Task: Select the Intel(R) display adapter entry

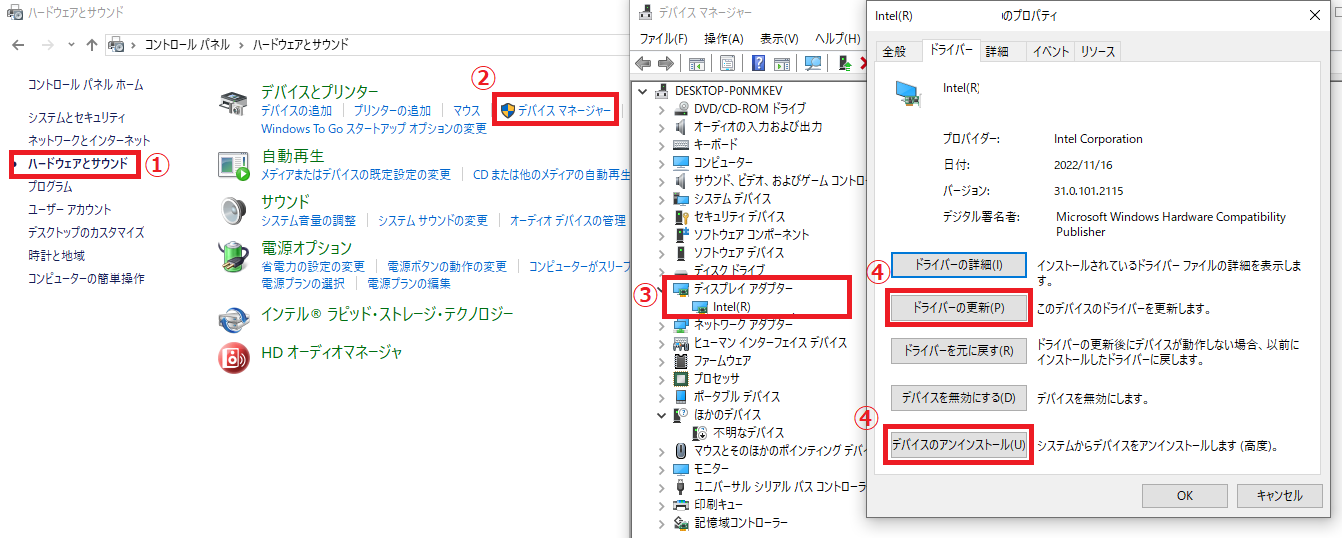Action: click(731, 306)
